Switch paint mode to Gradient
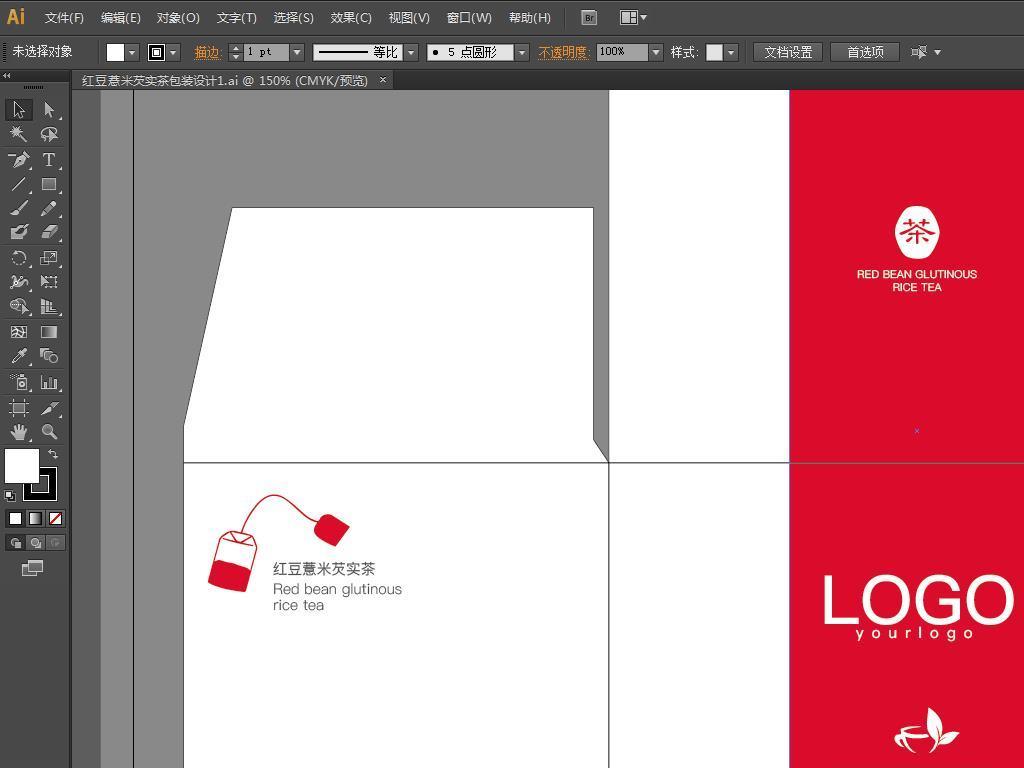Viewport: 1024px width, 768px height. click(35, 518)
